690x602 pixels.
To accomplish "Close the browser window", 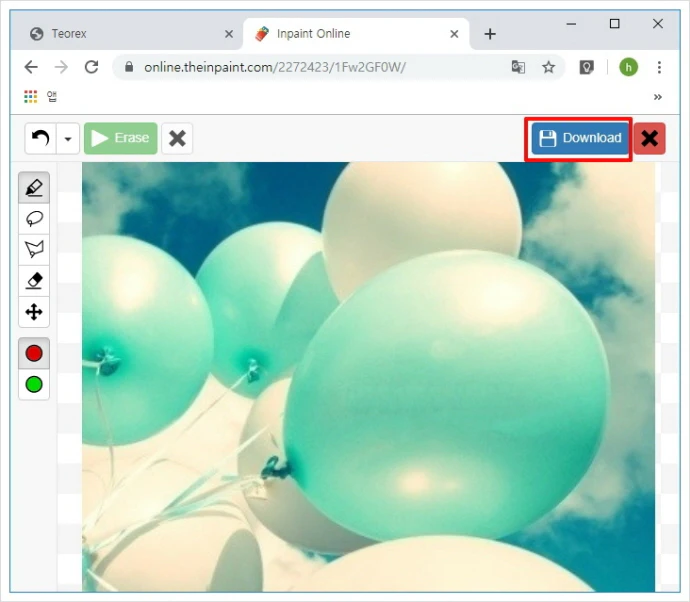I will [657, 24].
